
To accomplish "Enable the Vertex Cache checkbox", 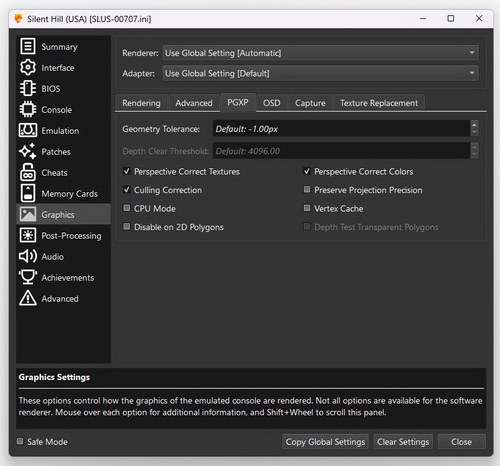I will (307, 208).
